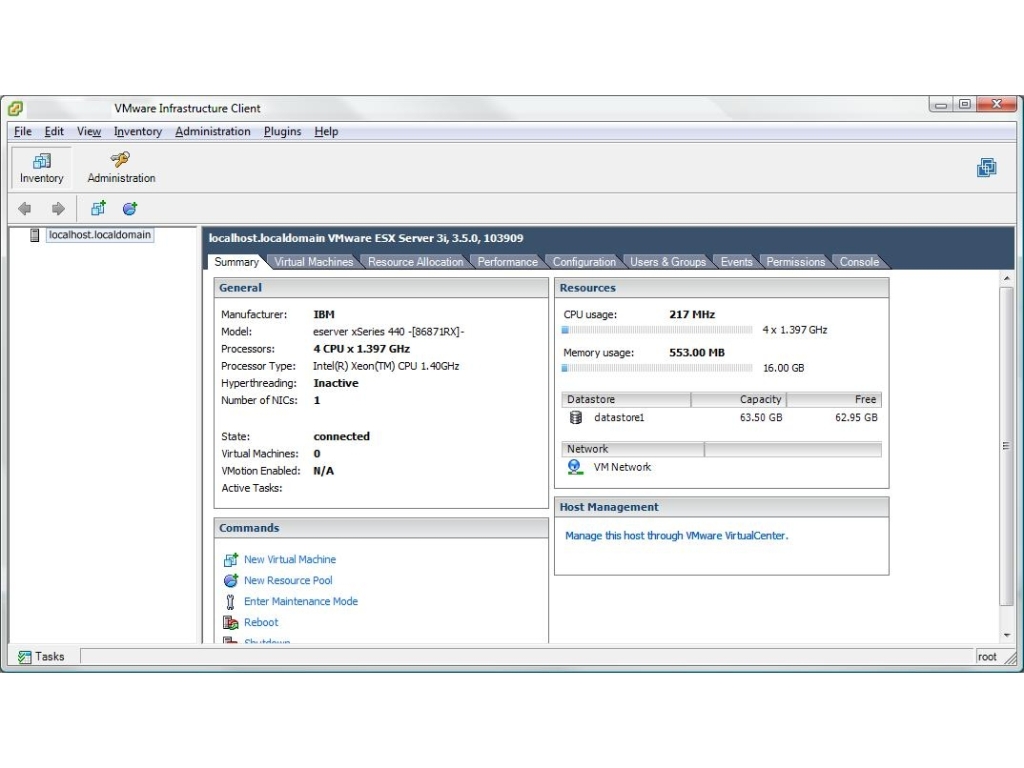Click the Enter Maintenance Mode link
This screenshot has height=768, width=1024.
(301, 601)
